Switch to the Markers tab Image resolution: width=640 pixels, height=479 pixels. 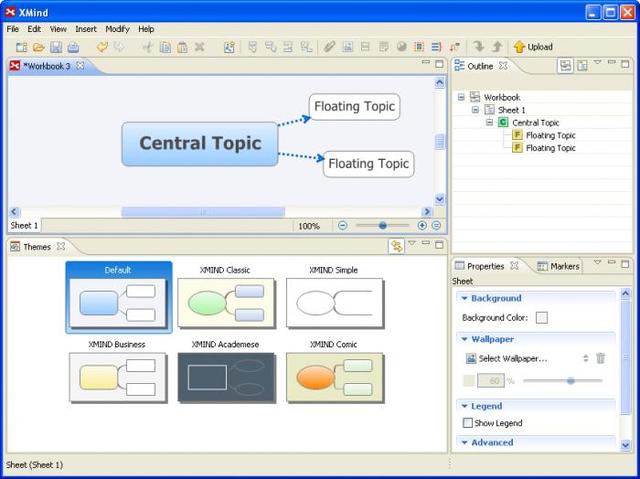pos(558,266)
